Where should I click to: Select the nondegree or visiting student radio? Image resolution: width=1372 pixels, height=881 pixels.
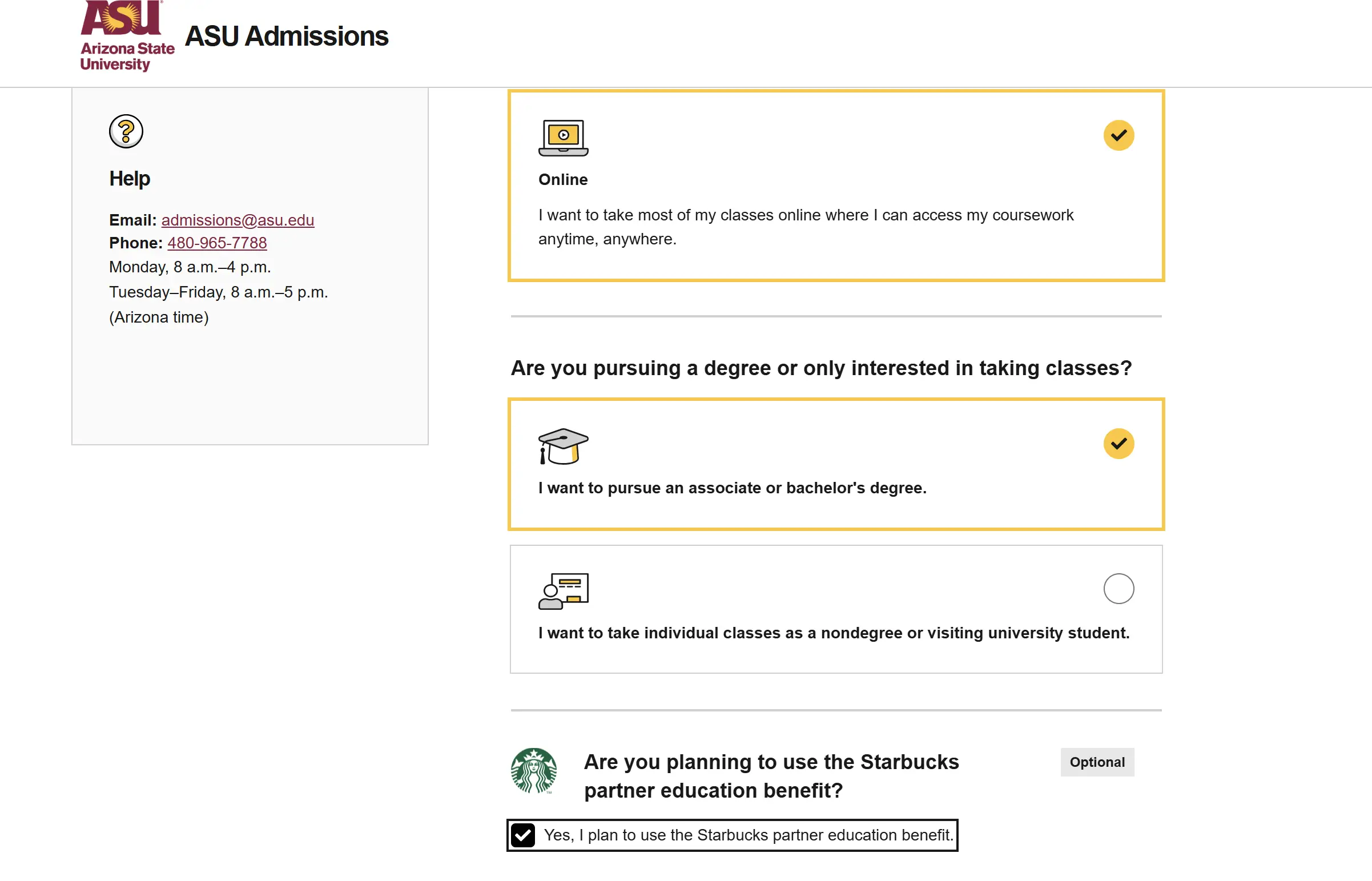point(1118,589)
